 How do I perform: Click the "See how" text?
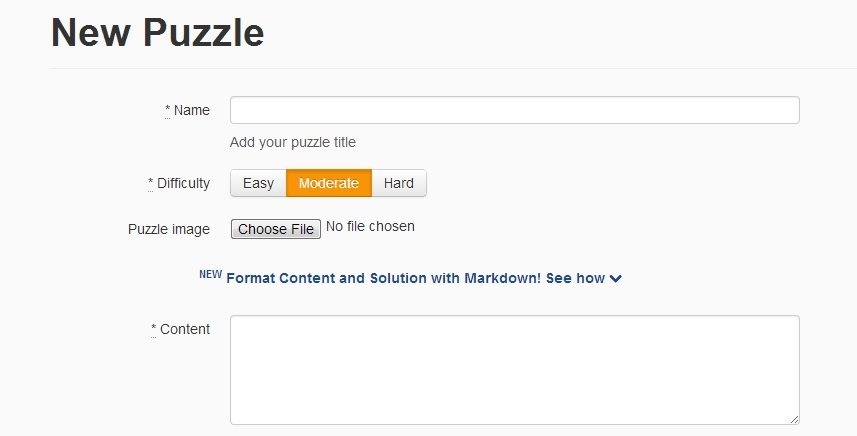click(575, 278)
